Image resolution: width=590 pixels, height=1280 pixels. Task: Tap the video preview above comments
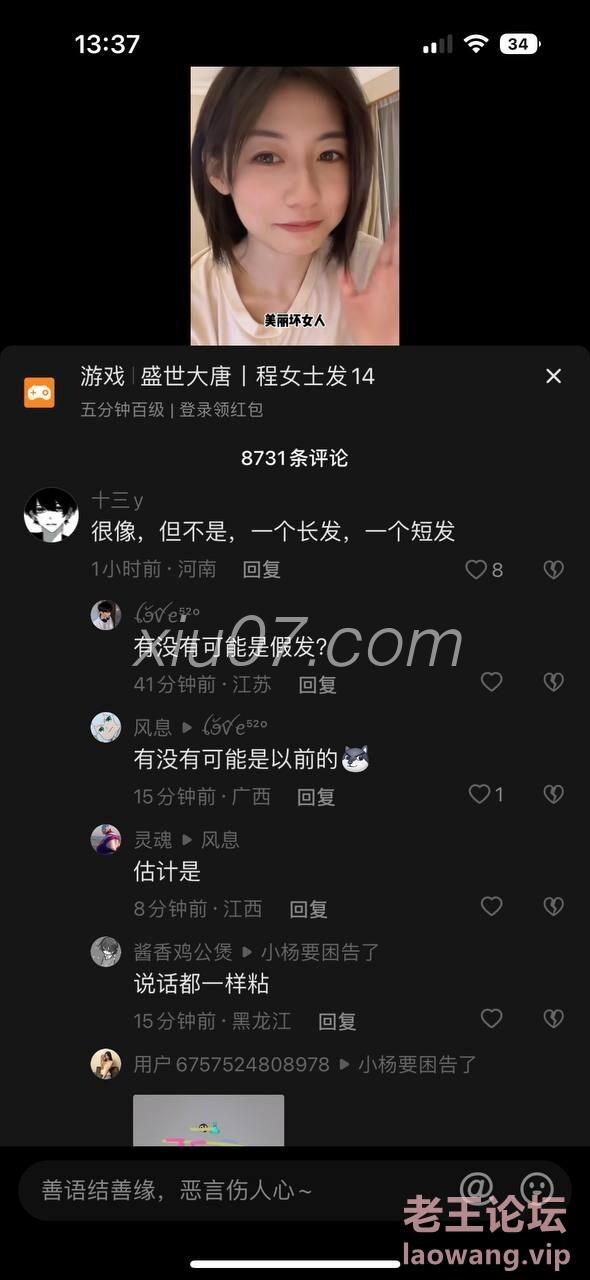coord(295,206)
